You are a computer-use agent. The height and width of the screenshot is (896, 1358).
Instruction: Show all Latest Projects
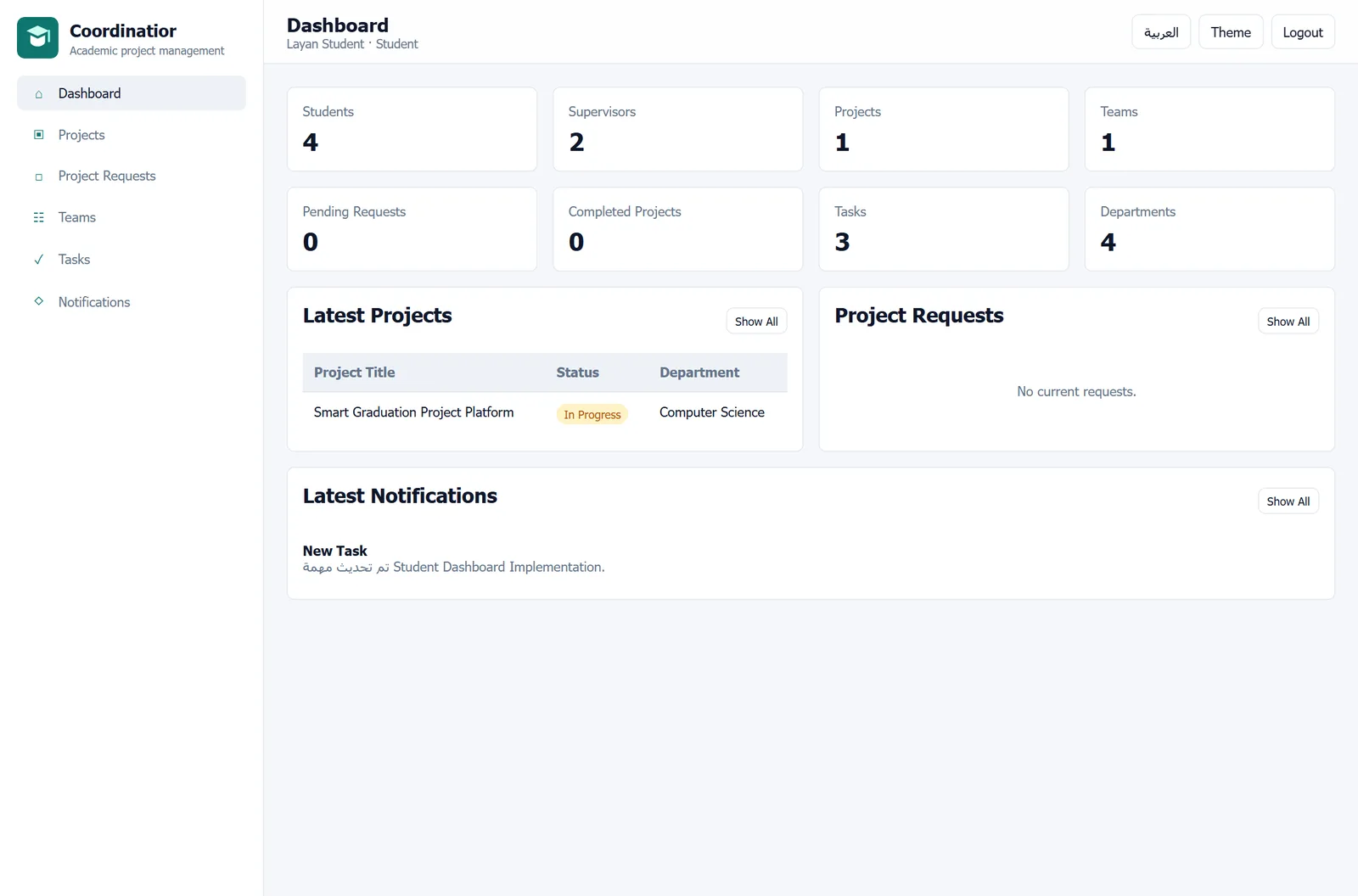756,322
